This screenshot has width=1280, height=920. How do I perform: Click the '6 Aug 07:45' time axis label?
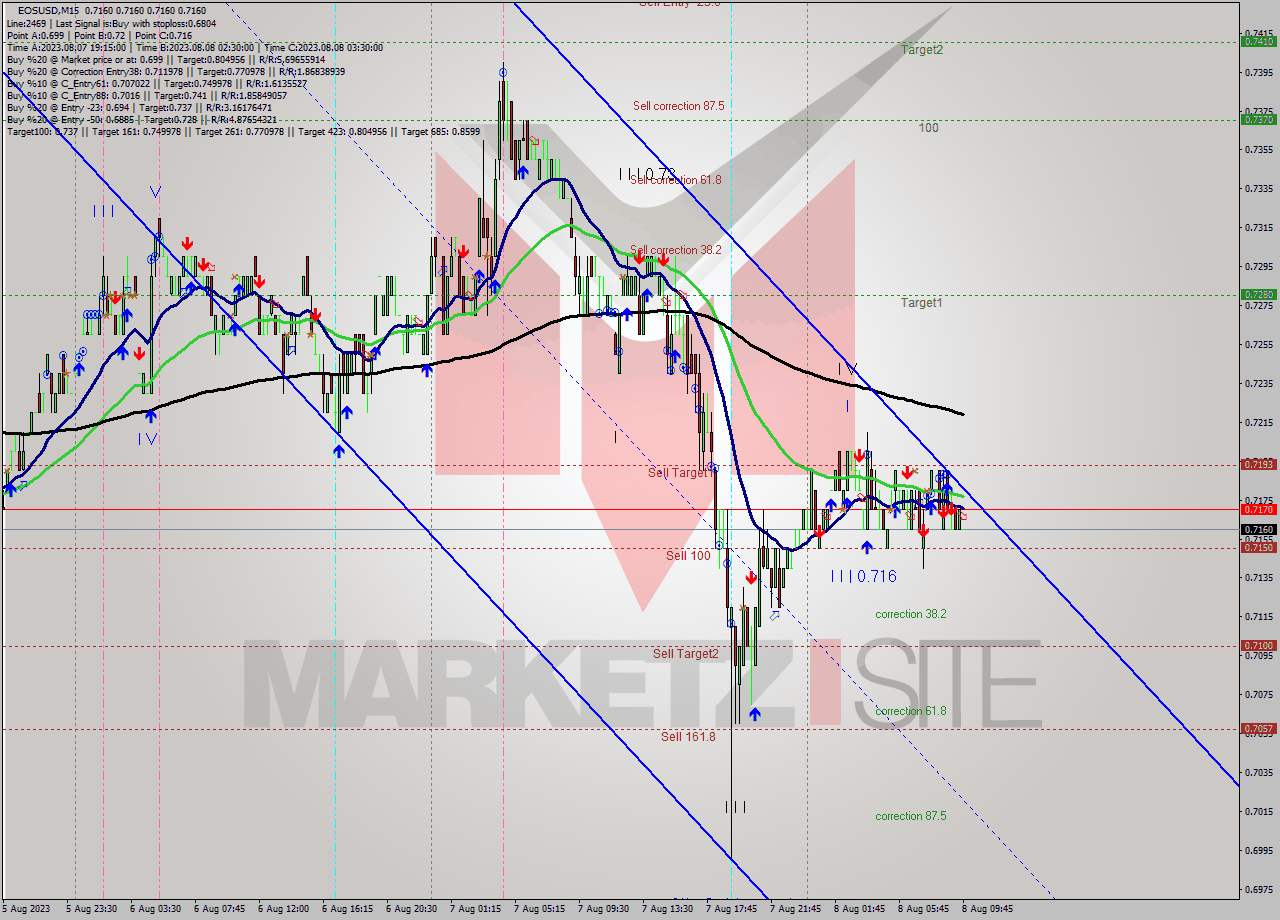click(x=219, y=909)
